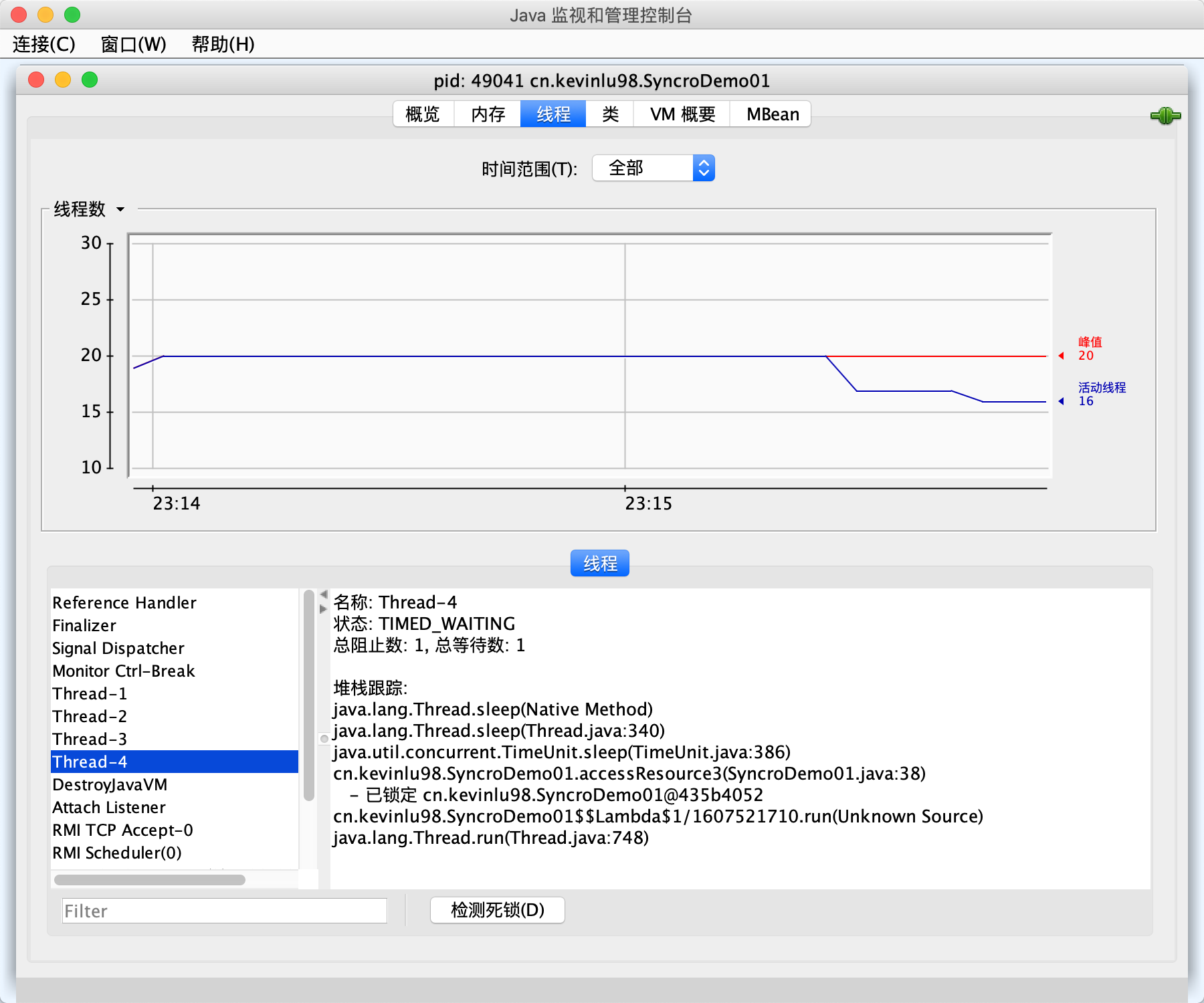
Task: Select RMI TCP Accept-0 thread
Action: [175, 830]
